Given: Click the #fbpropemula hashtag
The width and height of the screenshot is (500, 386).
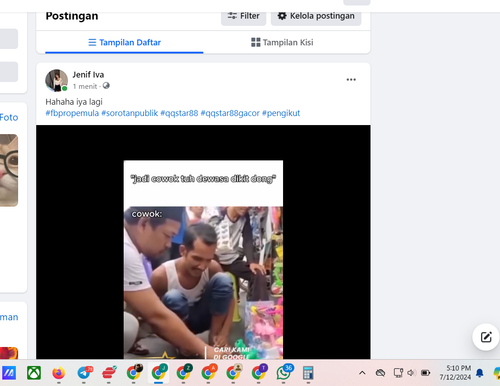Looking at the screenshot, I should (72, 113).
